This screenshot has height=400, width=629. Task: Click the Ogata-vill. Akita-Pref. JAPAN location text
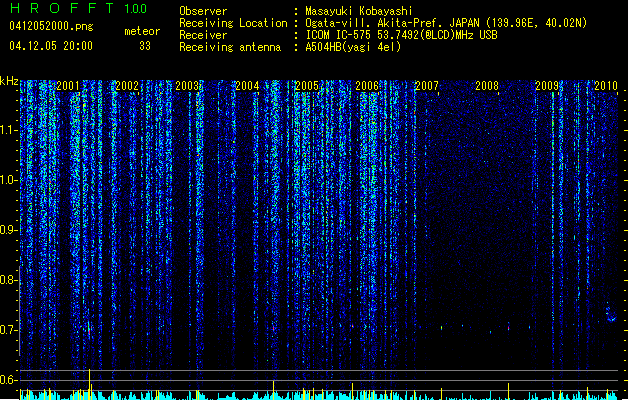[446, 23]
